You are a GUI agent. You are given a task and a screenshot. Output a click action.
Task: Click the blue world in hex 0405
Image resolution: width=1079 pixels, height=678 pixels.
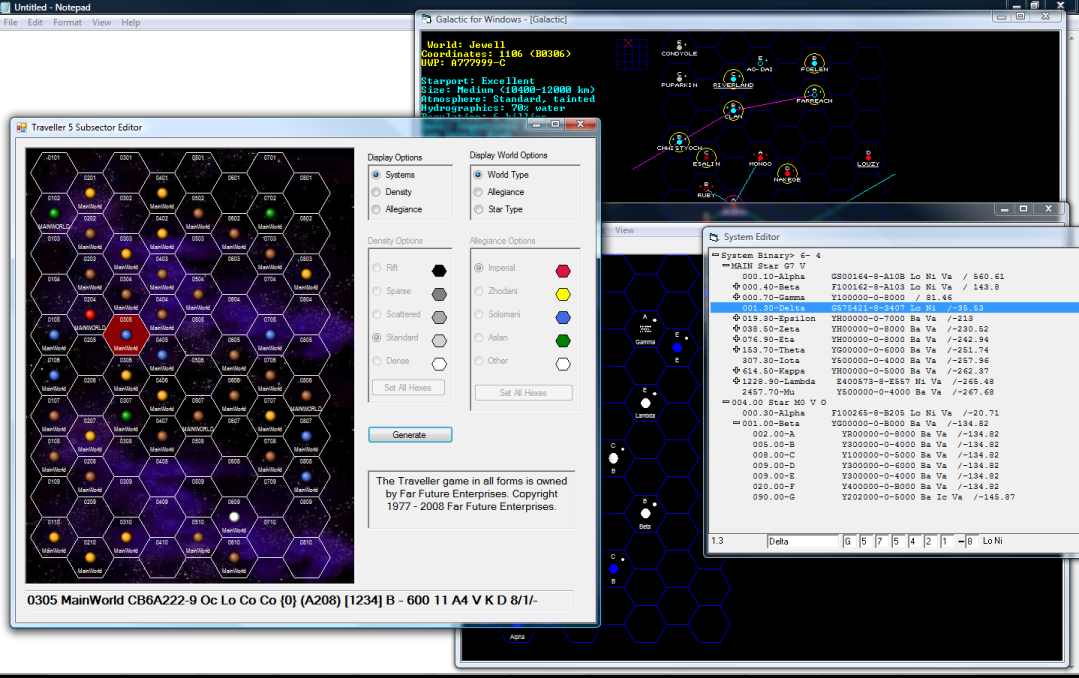tap(162, 355)
